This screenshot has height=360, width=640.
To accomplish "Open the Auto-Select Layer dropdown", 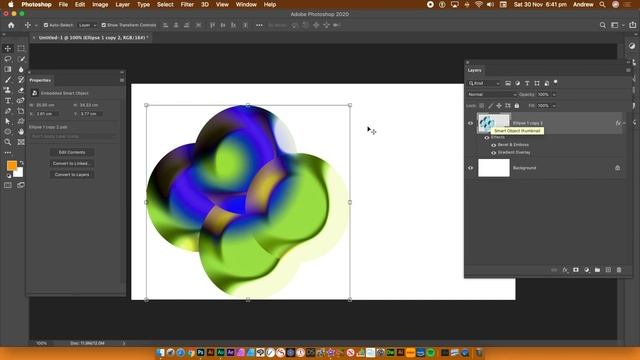I will (x=87, y=25).
